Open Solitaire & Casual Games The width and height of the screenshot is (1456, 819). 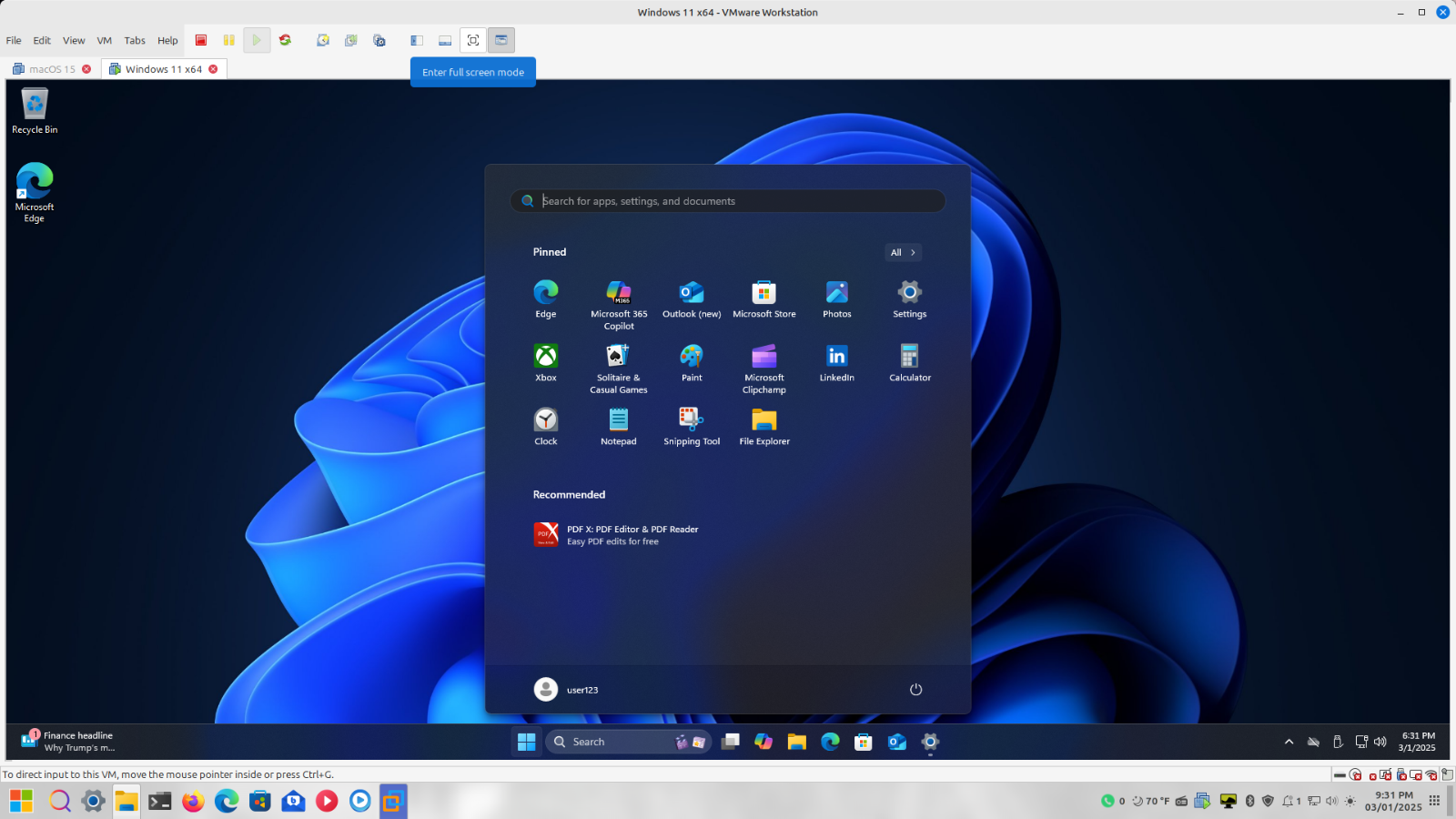[x=619, y=369]
